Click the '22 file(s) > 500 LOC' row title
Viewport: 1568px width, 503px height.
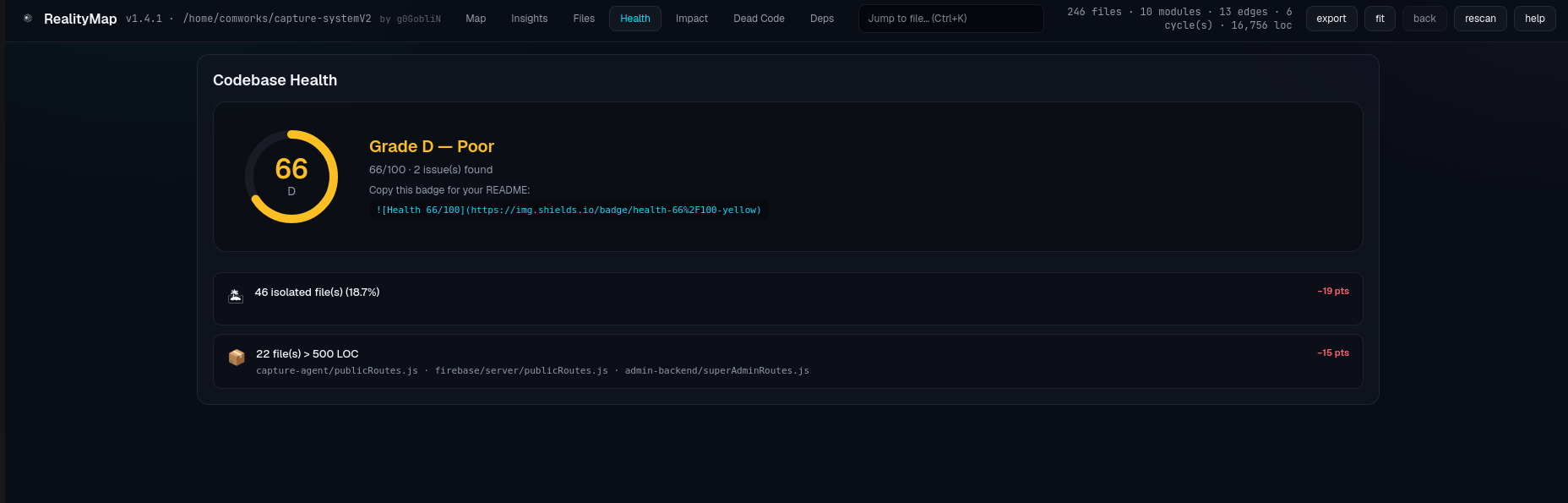click(x=308, y=353)
